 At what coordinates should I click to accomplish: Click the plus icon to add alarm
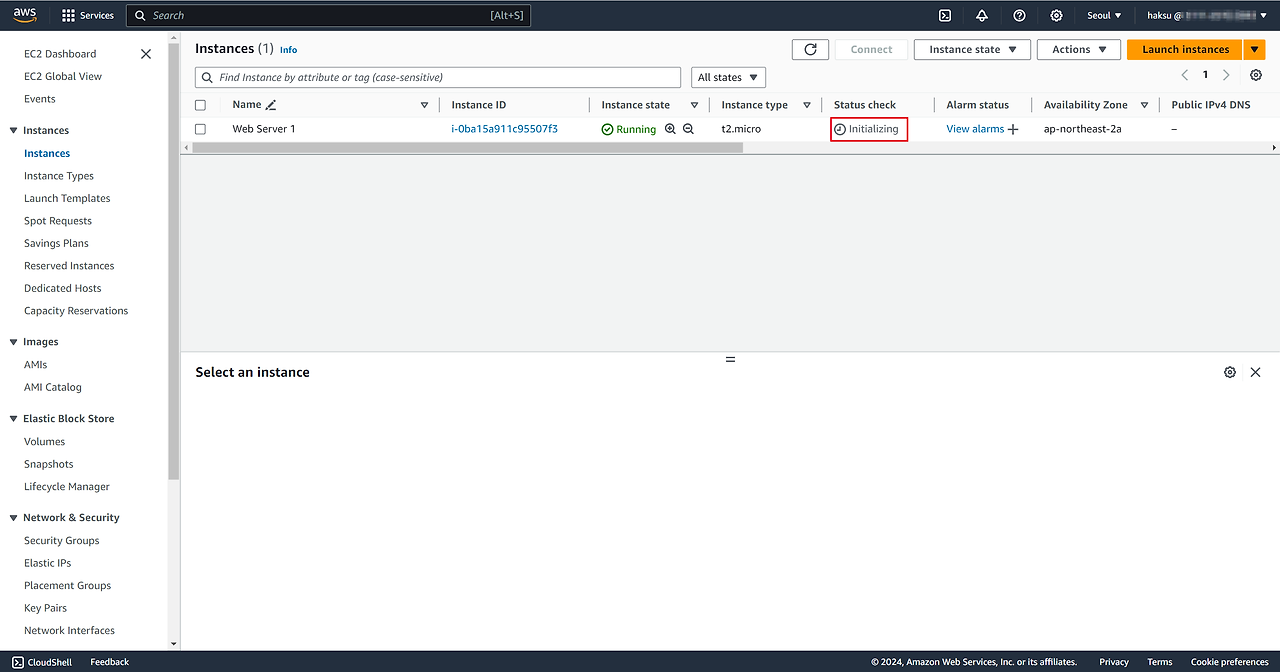(1013, 129)
